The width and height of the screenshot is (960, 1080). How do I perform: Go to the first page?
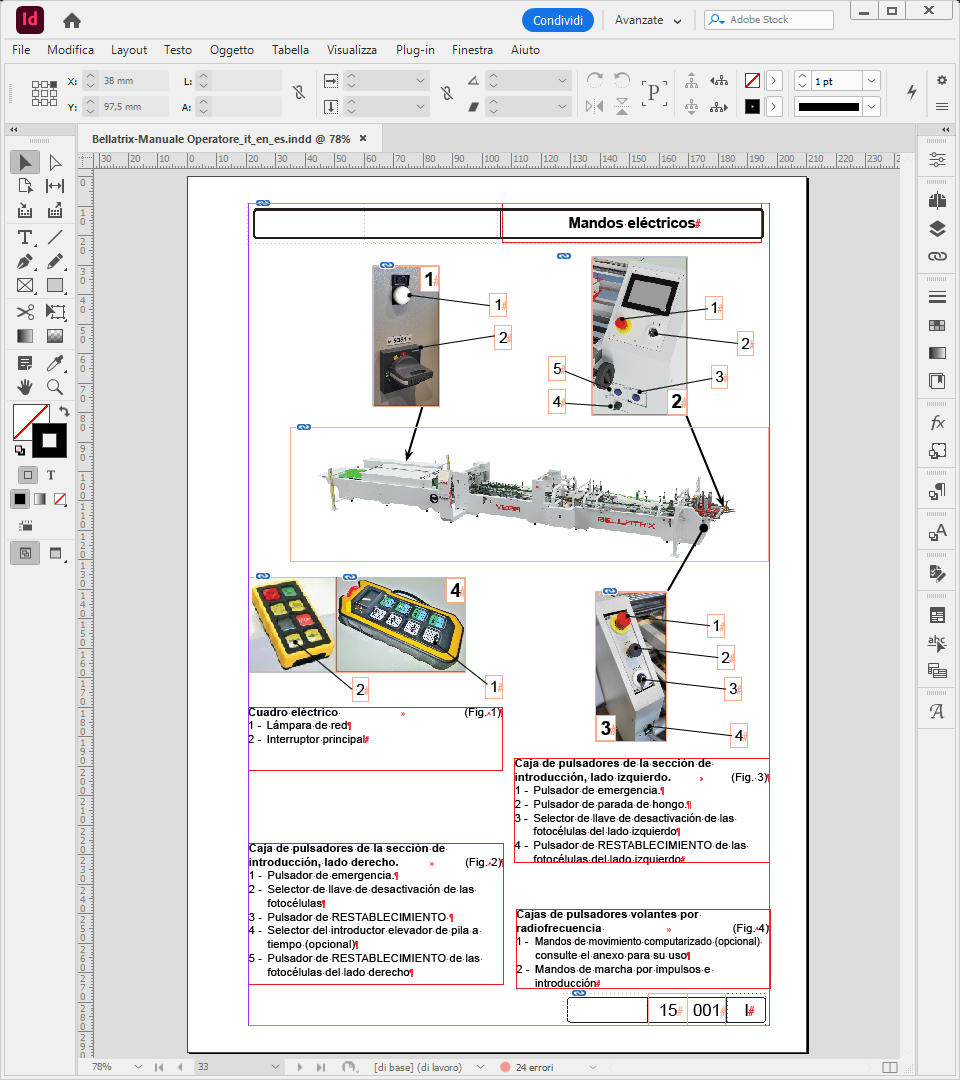pos(159,1066)
